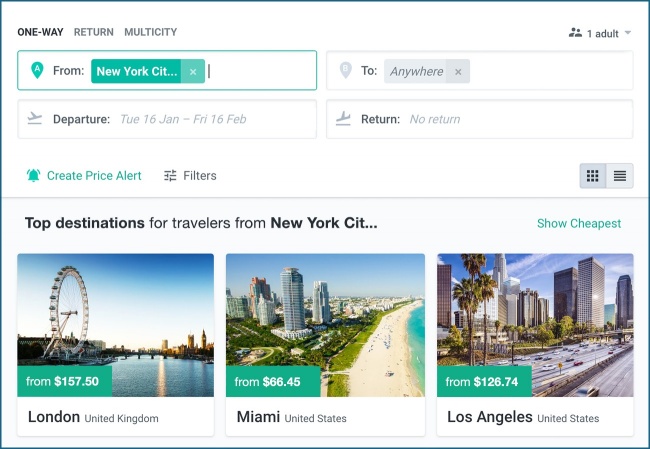650x449 pixels.
Task: Expand the 1 adult passenger dropdown arrow
Action: pyautogui.click(x=628, y=33)
